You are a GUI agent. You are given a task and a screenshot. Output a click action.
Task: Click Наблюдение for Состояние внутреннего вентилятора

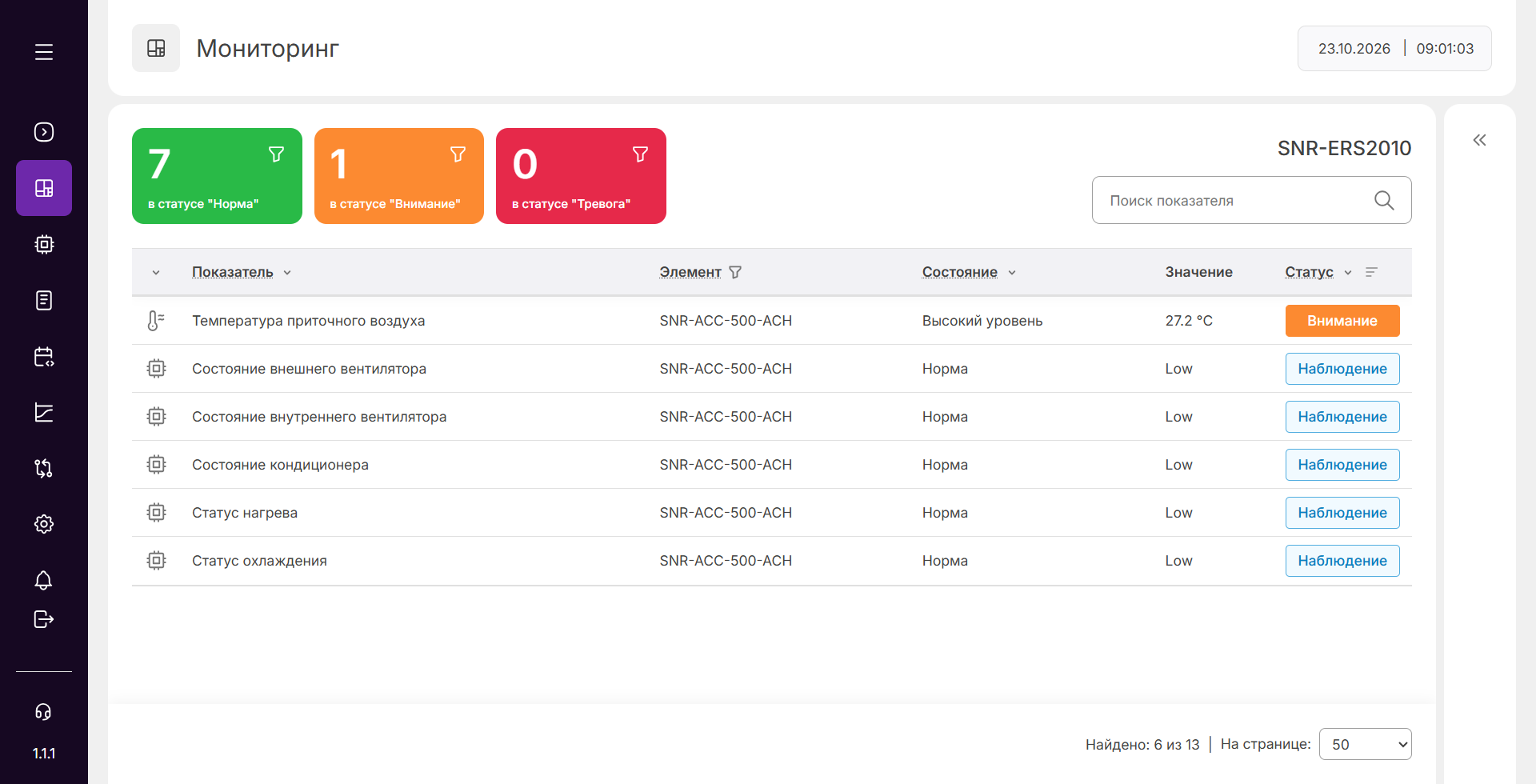tap(1342, 417)
